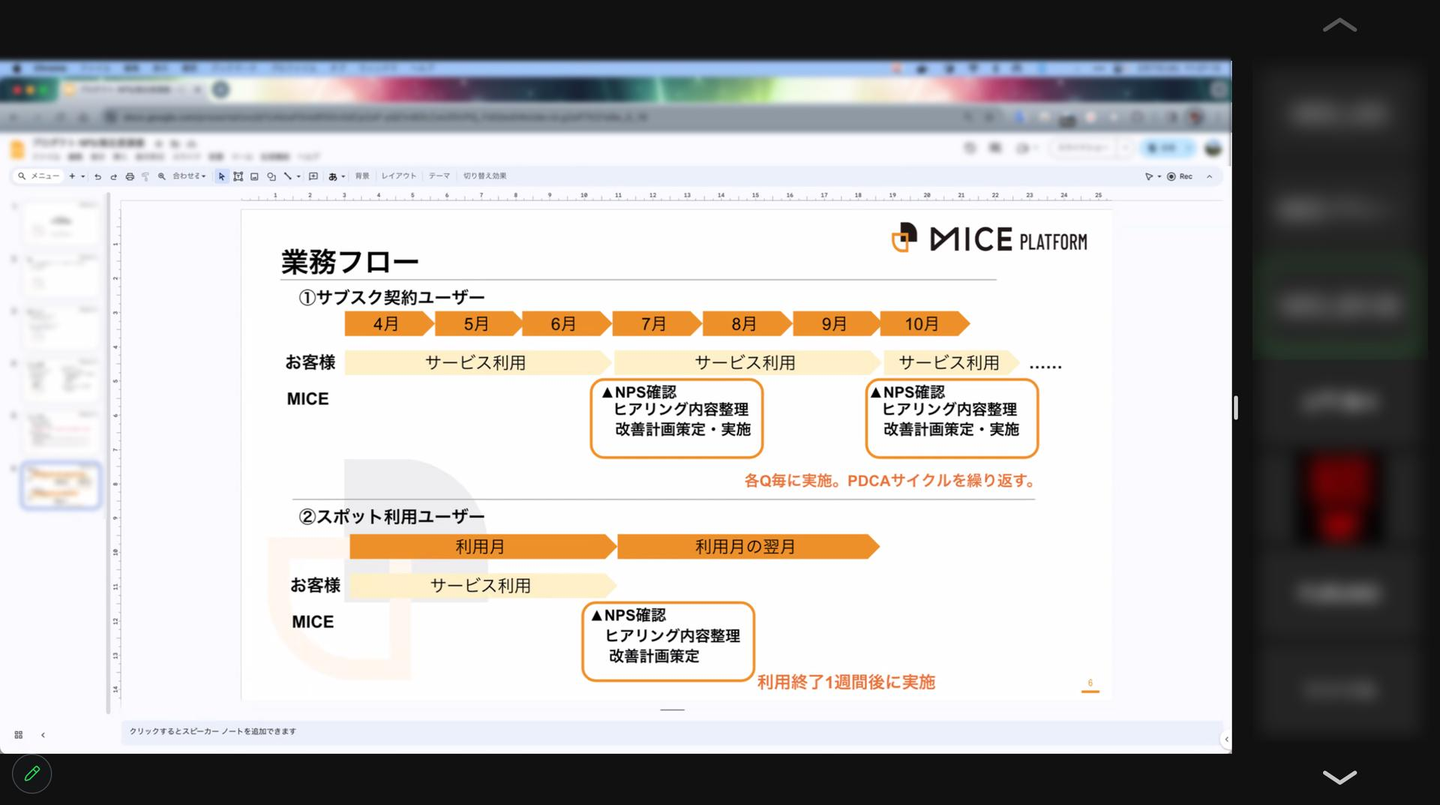
Task: Undo the last action
Action: [98, 176]
